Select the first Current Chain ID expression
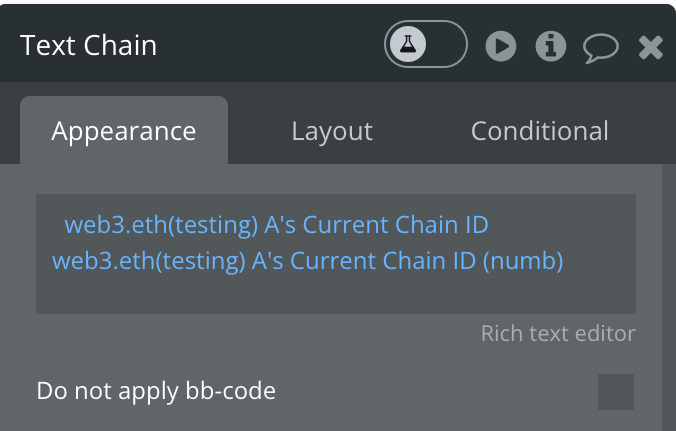The height and width of the screenshot is (431, 676). 276,225
